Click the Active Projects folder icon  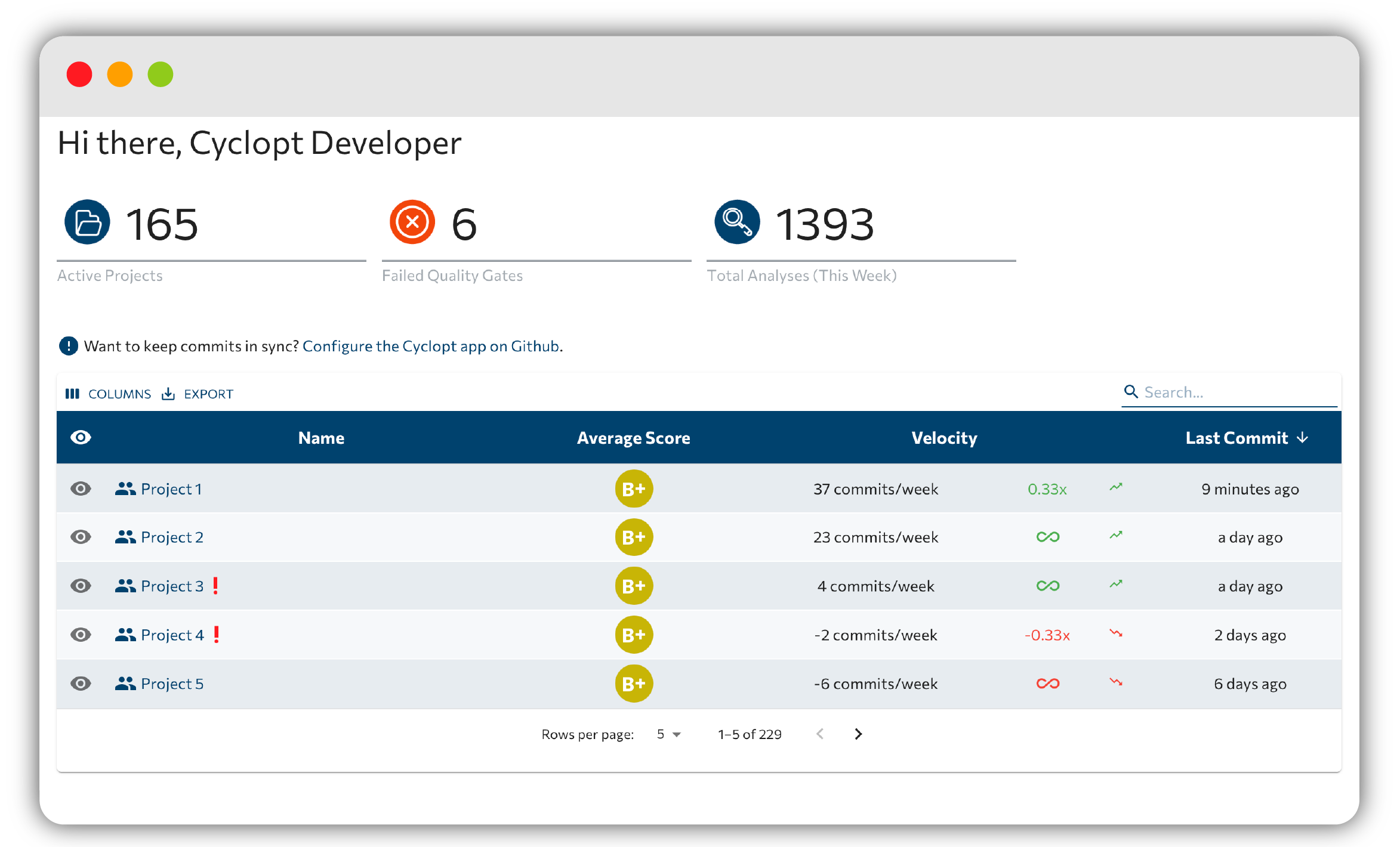pos(87,222)
